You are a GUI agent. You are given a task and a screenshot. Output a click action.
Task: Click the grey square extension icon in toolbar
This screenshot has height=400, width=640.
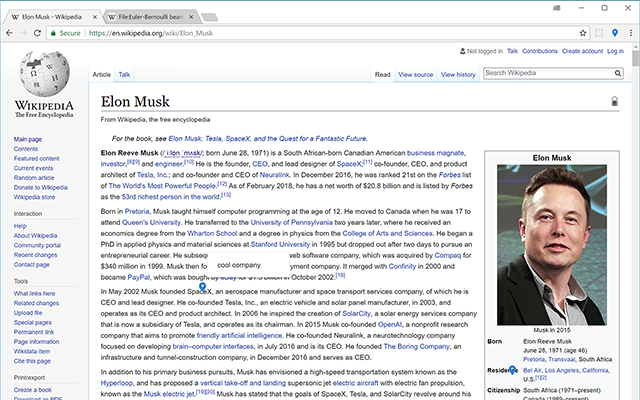[x=599, y=33]
